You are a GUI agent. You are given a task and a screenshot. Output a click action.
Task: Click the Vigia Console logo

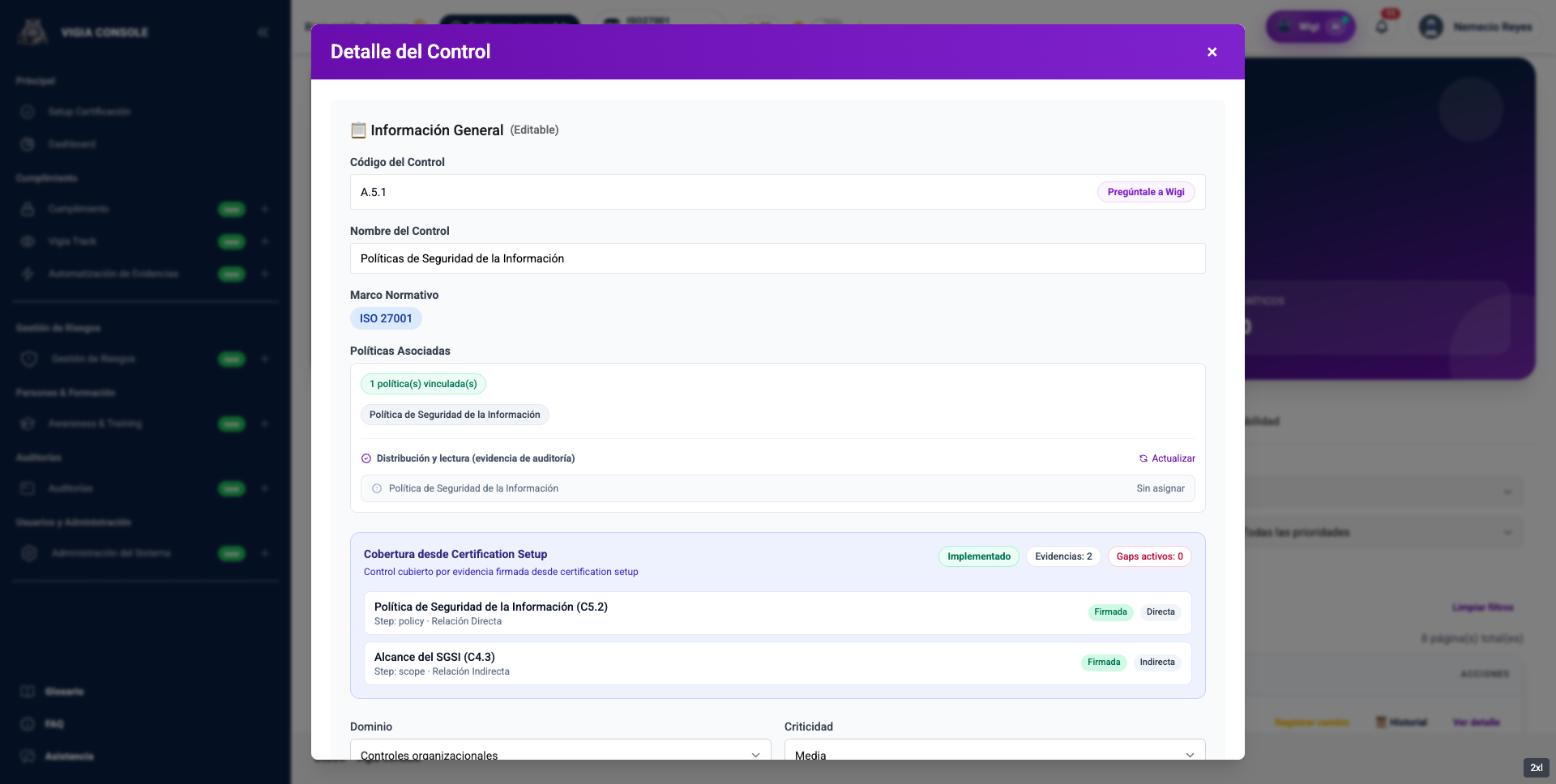32,32
